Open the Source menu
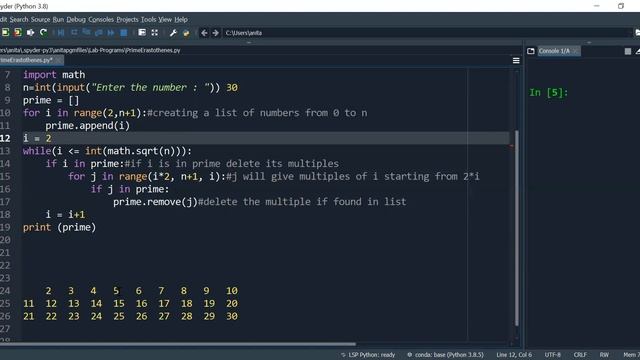The image size is (640, 360). click(40, 19)
